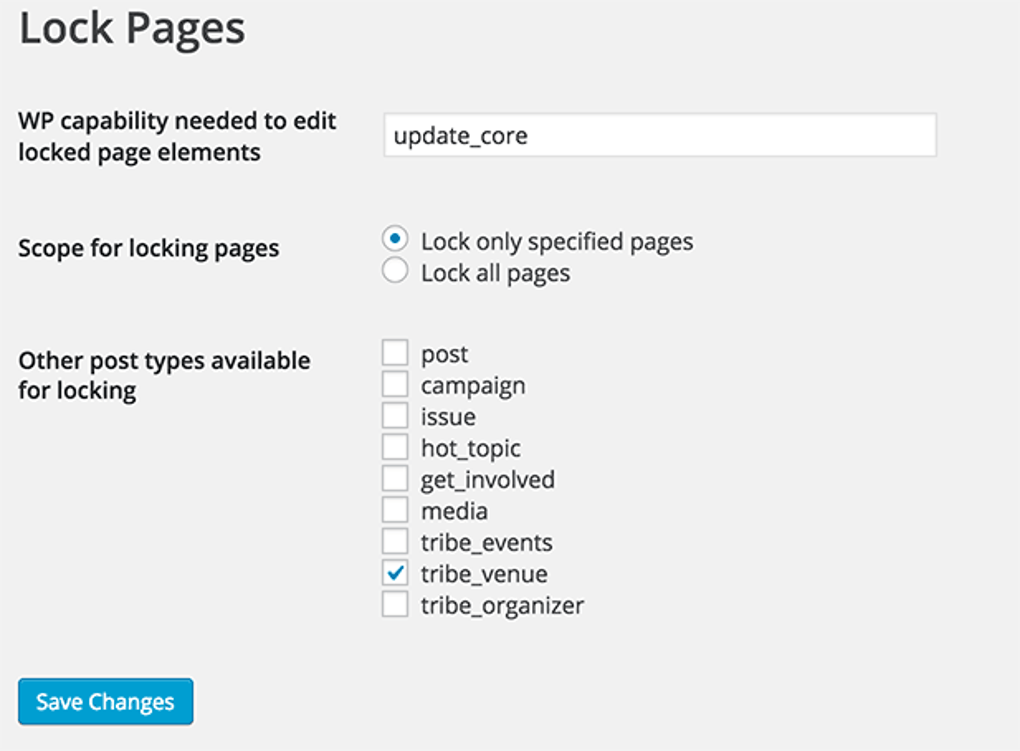Click the WP capability input field
This screenshot has height=751, width=1020.
[659, 135]
